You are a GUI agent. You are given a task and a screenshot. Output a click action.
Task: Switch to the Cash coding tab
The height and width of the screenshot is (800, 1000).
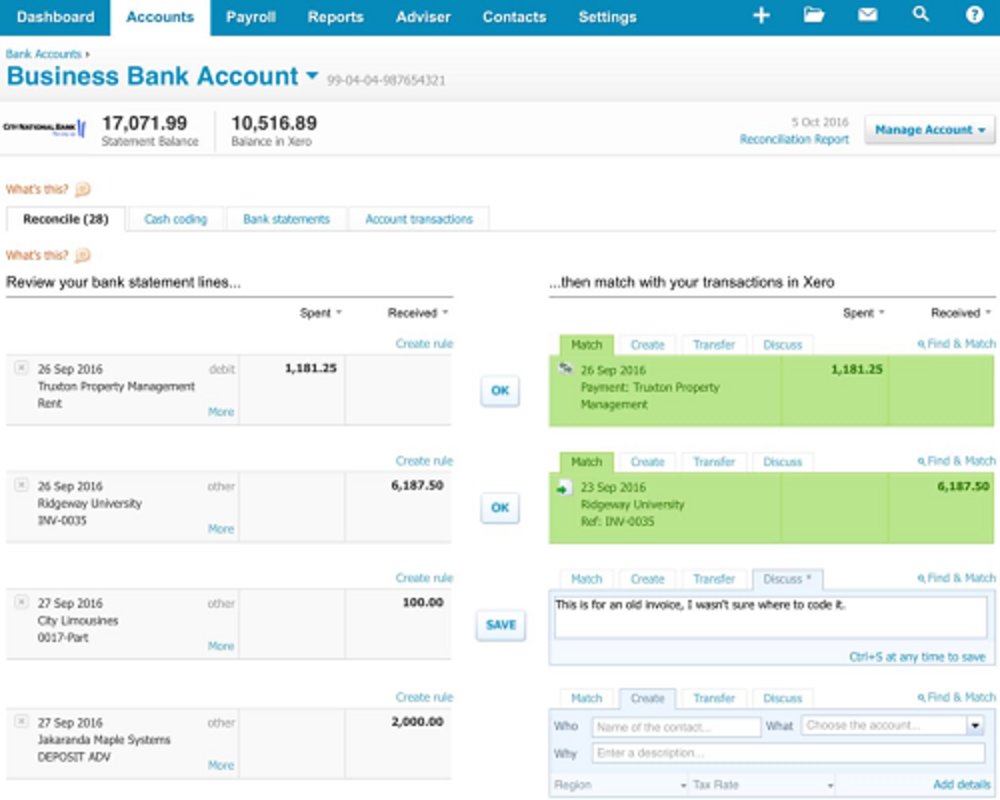point(175,219)
